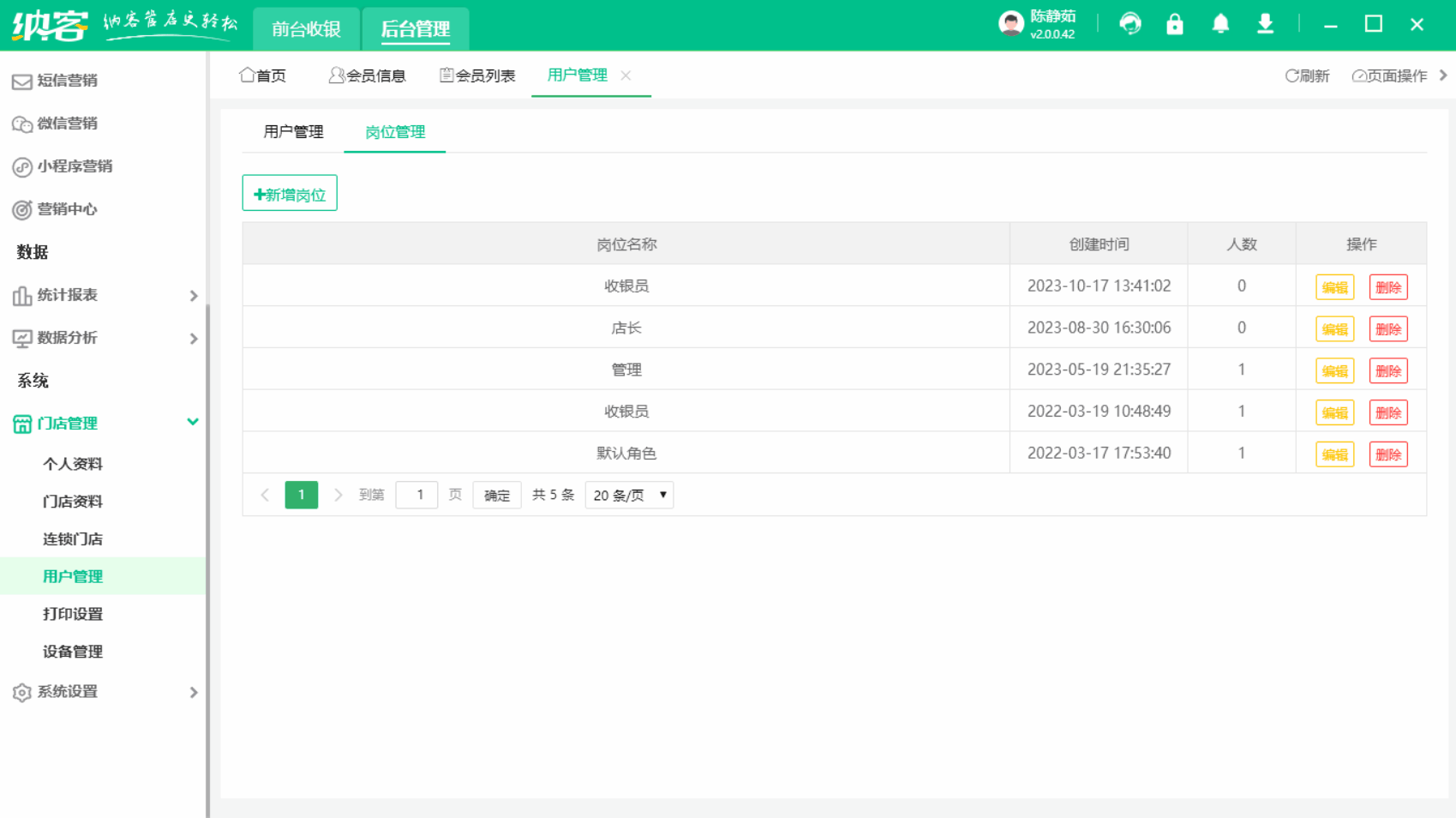Viewport: 1456px width, 818px height.
Task: Click the 刷新 refresh icon
Action: click(x=1307, y=75)
